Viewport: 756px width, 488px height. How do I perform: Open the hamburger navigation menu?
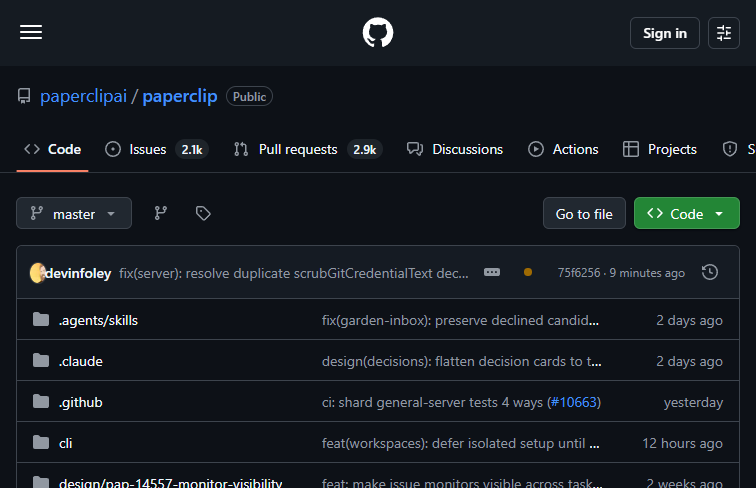coord(31,33)
